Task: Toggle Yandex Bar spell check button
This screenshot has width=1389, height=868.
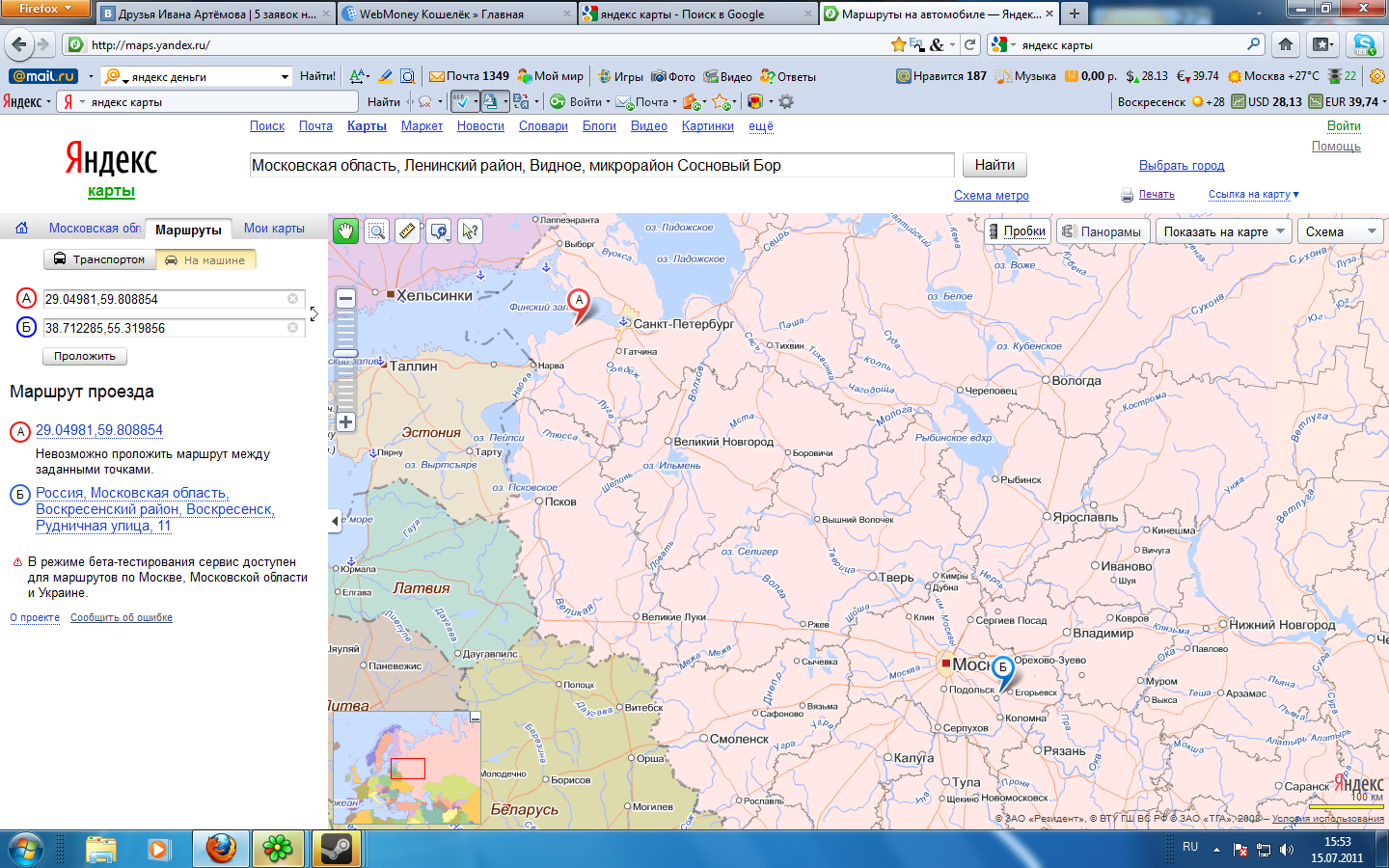Action: 465,101
